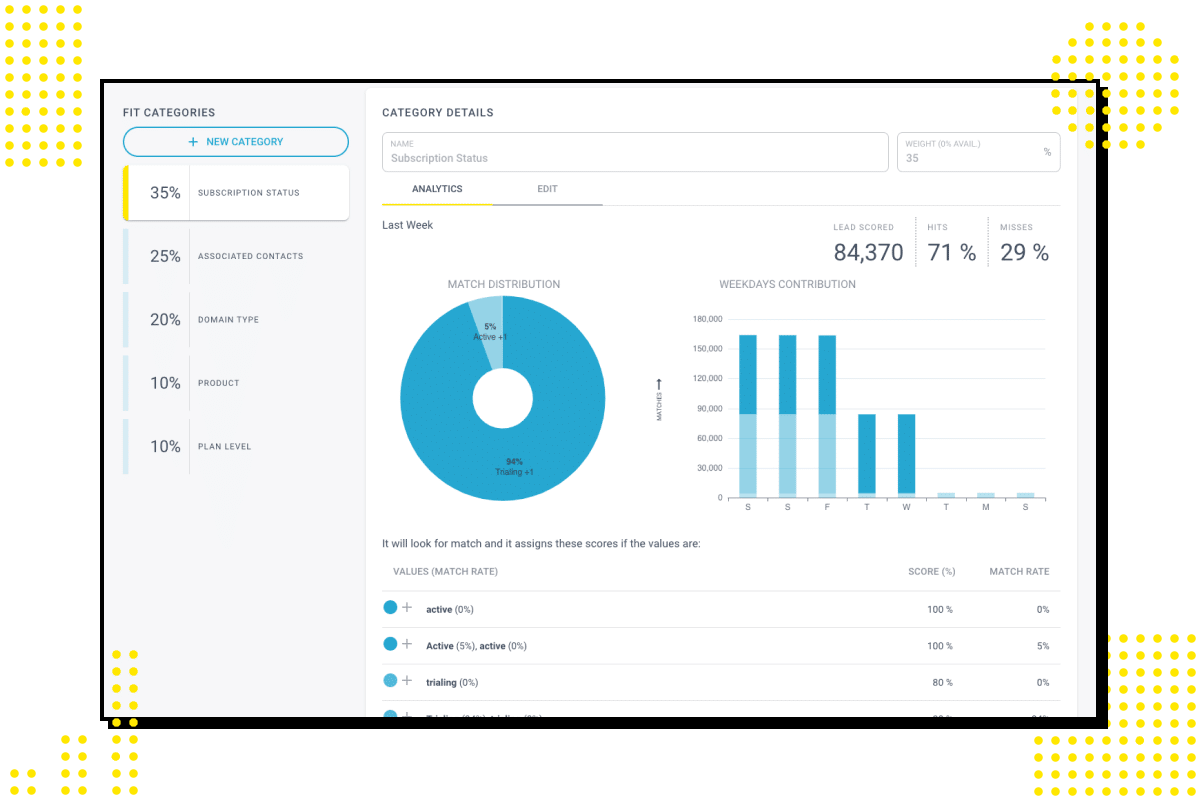The image size is (1200, 800).
Task: Click the "180,000" y-axis label
Action: pyautogui.click(x=707, y=319)
